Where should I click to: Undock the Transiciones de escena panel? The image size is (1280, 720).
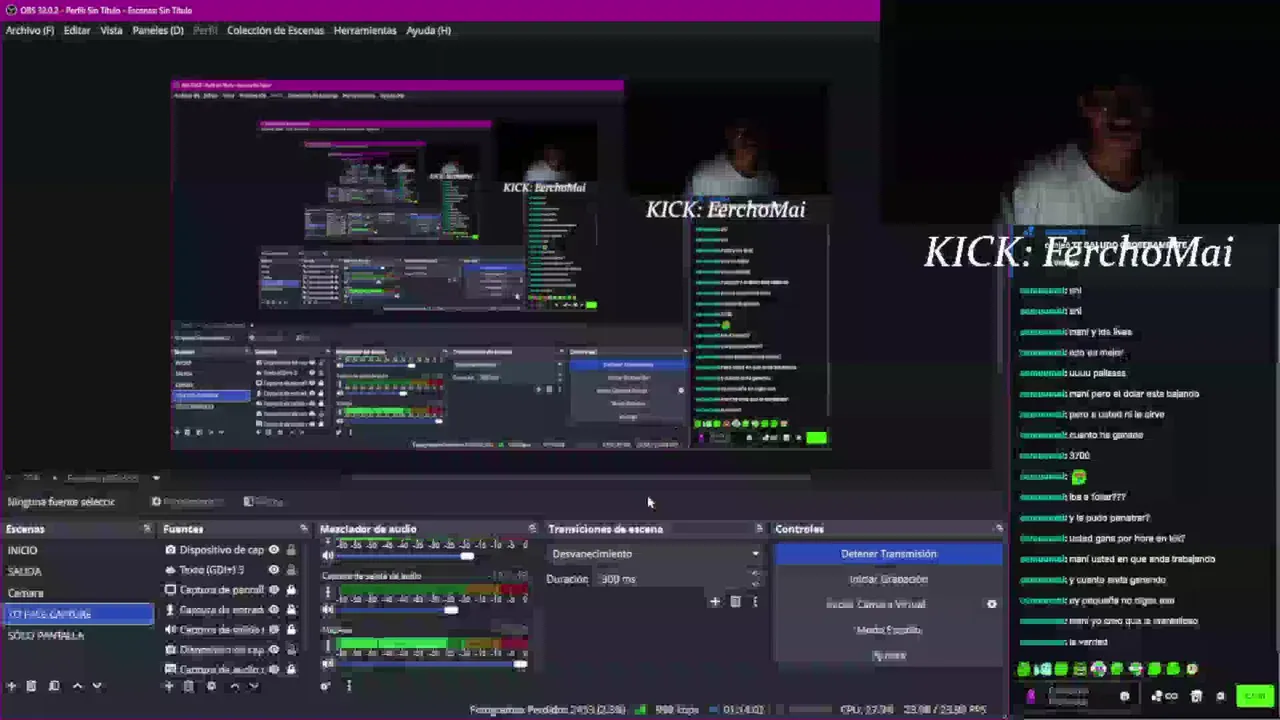click(759, 529)
